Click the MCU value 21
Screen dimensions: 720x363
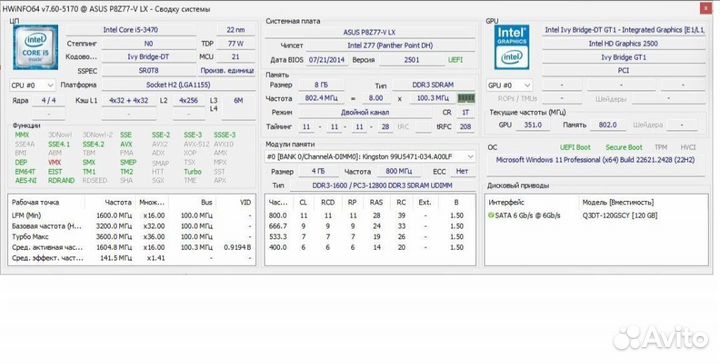coord(236,57)
